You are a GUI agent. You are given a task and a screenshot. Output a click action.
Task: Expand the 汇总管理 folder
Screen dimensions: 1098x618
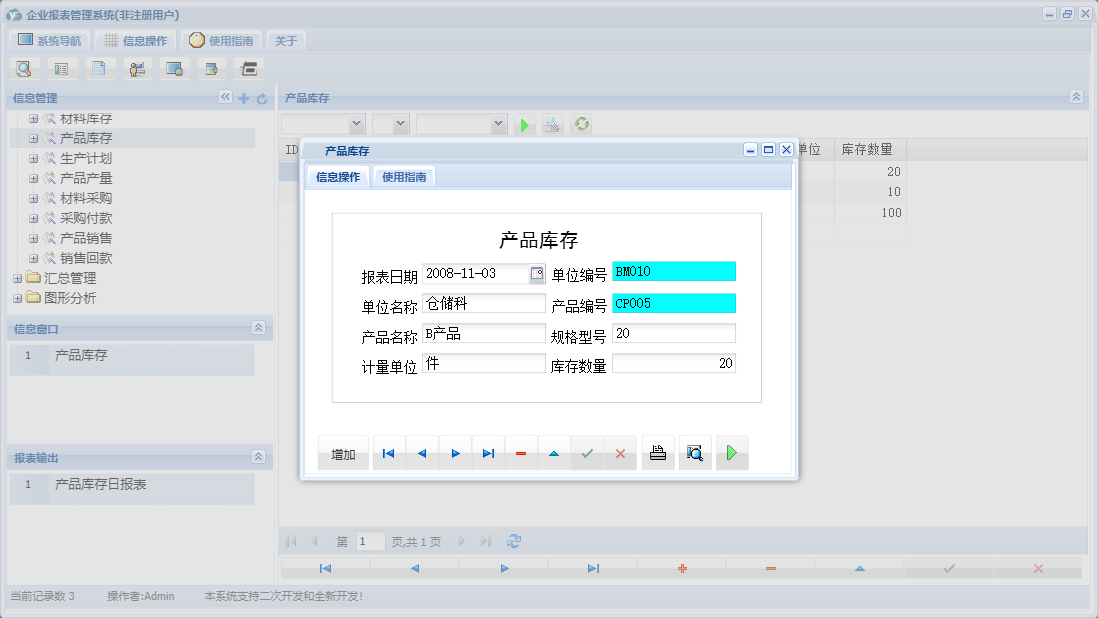click(18, 279)
